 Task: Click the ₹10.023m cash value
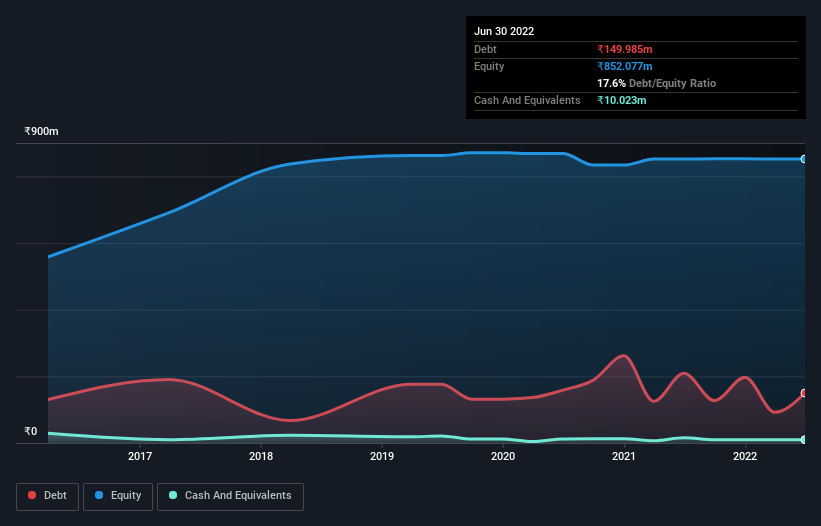tap(622, 100)
